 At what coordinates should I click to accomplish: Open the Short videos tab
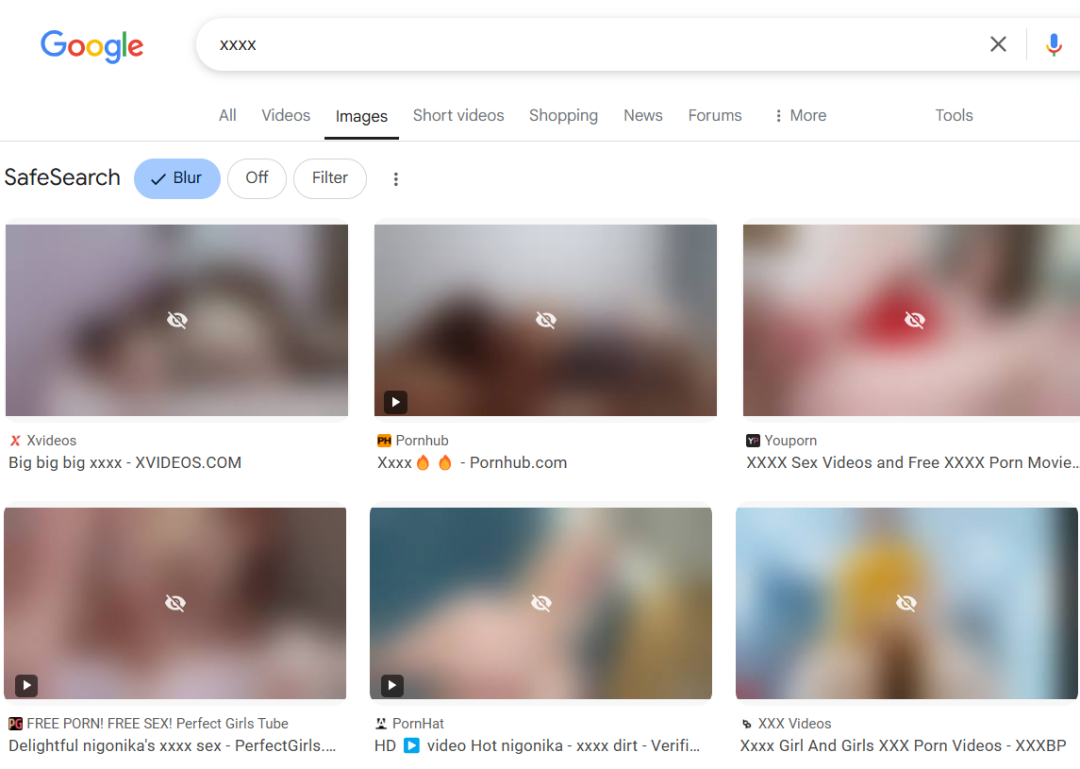click(458, 115)
